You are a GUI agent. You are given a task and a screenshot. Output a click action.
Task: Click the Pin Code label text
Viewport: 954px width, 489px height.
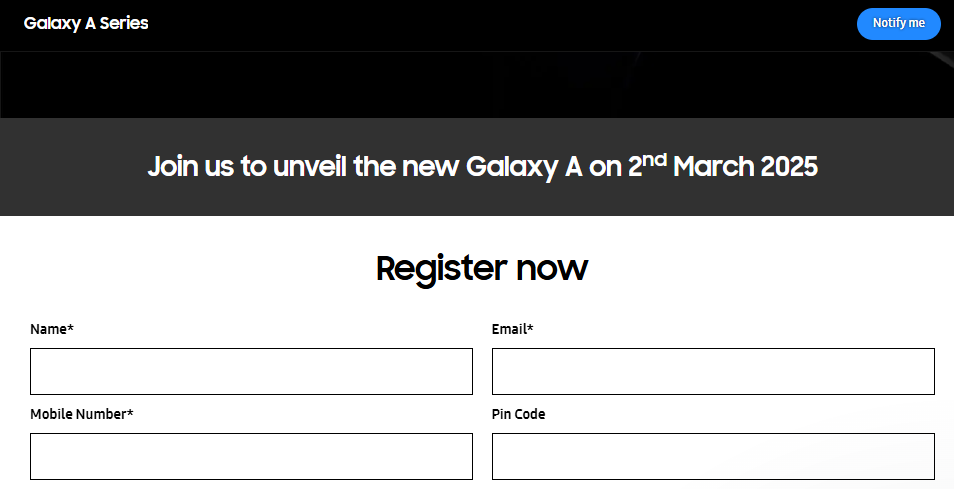pyautogui.click(x=518, y=414)
